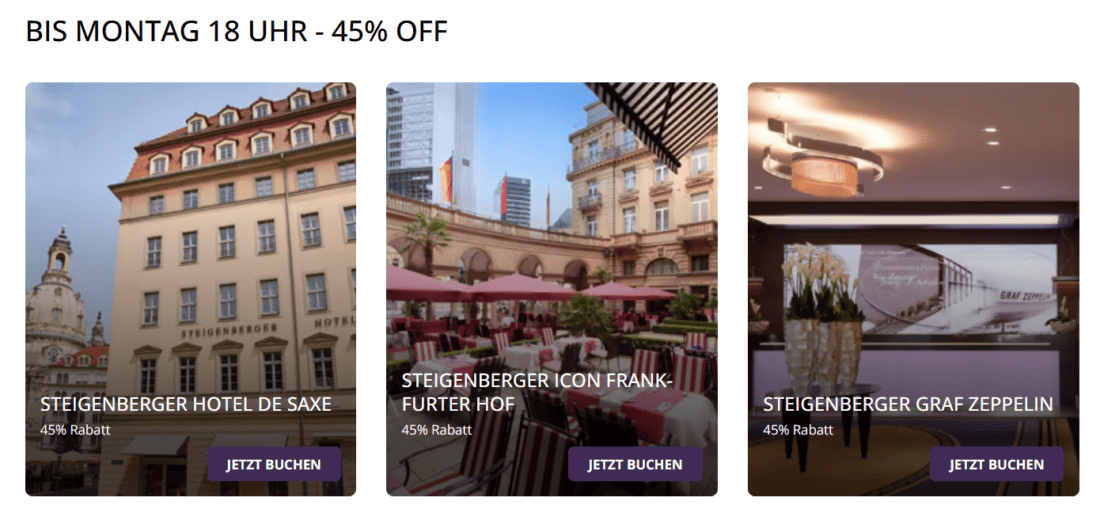
Task: Click Jetzt Buchen for Graf Zeppelin
Action: pyautogui.click(x=997, y=464)
